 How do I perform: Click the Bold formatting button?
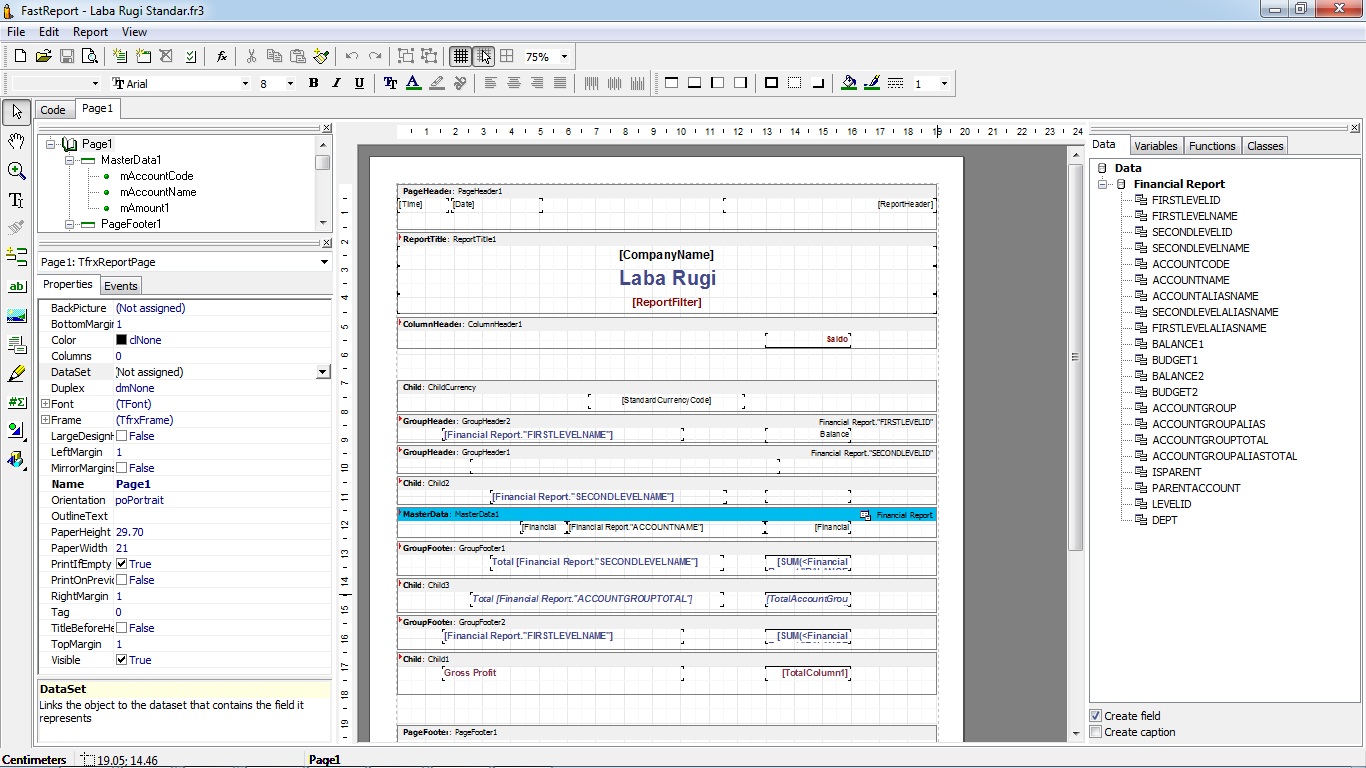click(313, 83)
